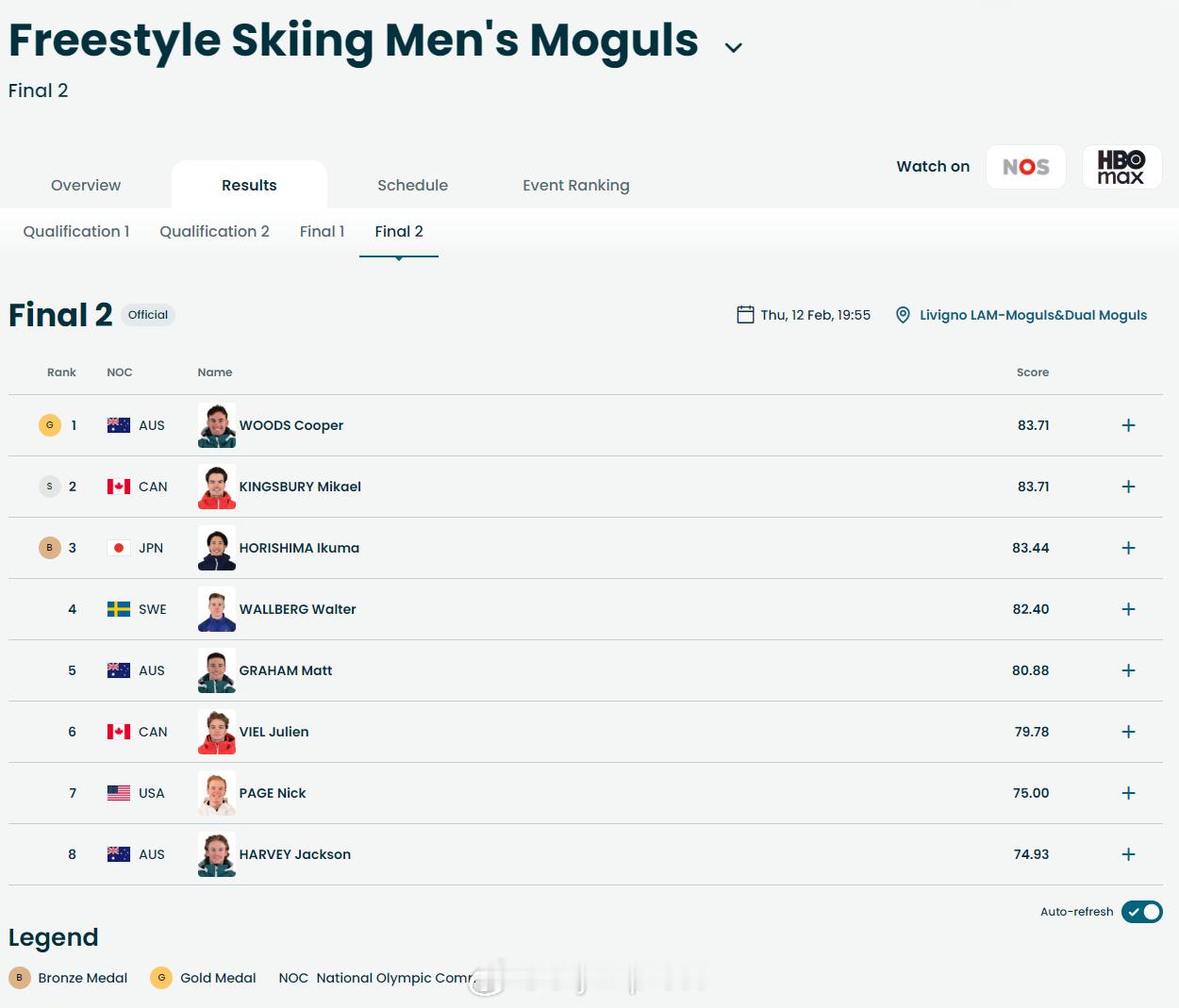Open the HBO Max logo link

[x=1121, y=167]
